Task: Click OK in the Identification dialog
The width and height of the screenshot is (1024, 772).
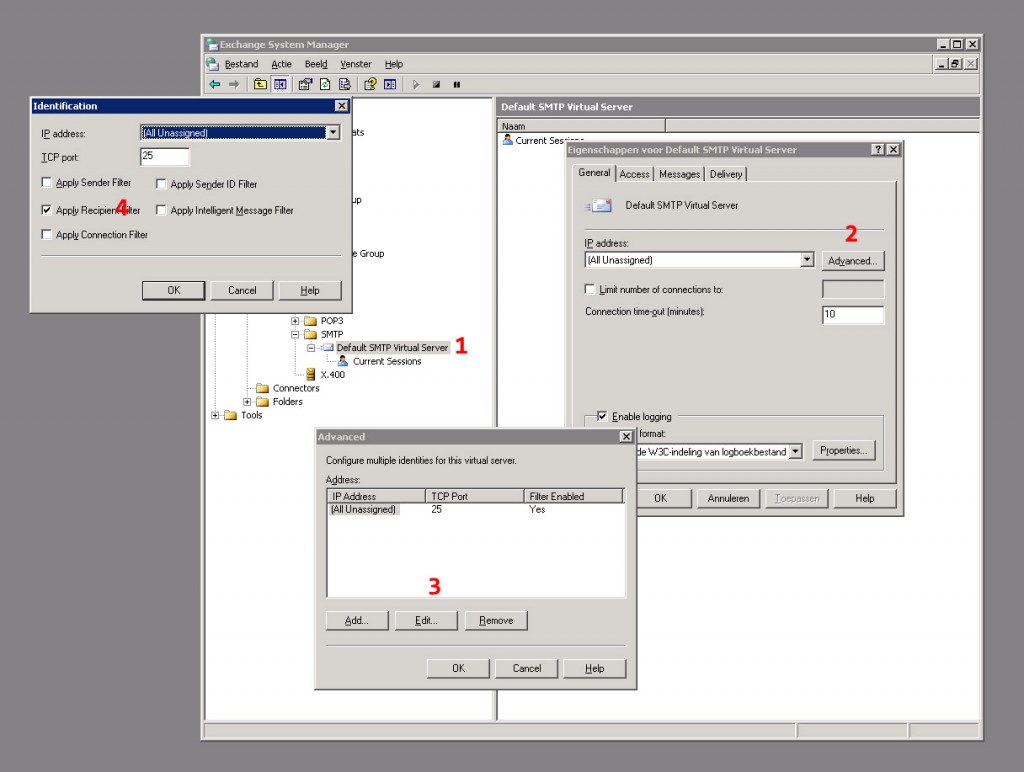Action: 174,290
